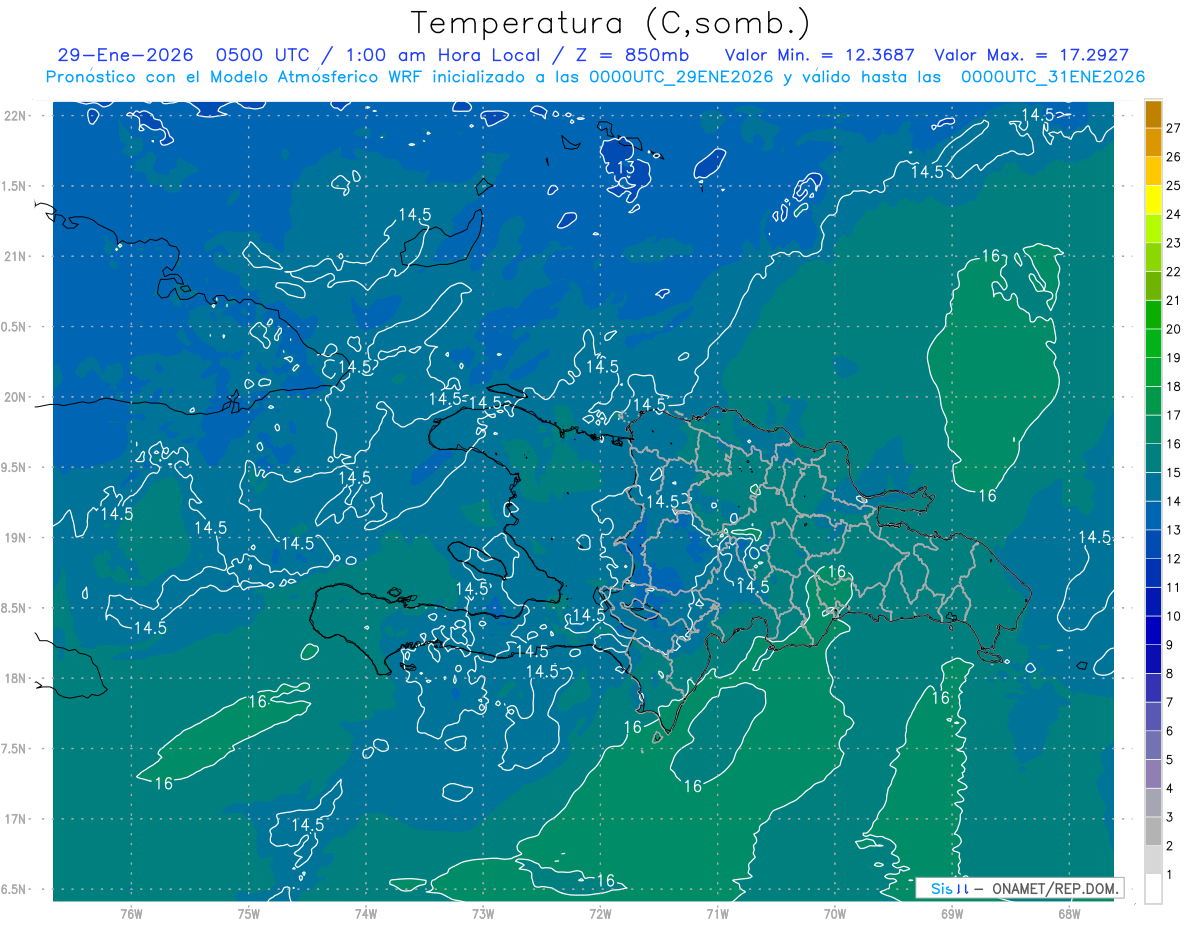Click the "21N" latitude axis label
This screenshot has height=927, width=1200.
coord(16,257)
